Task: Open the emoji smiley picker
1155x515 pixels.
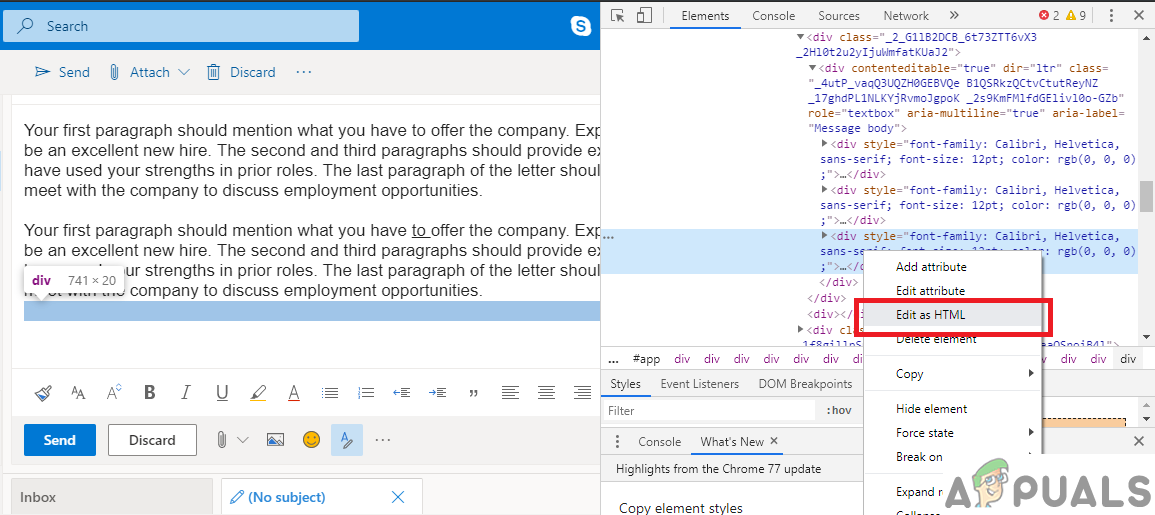Action: (x=312, y=440)
